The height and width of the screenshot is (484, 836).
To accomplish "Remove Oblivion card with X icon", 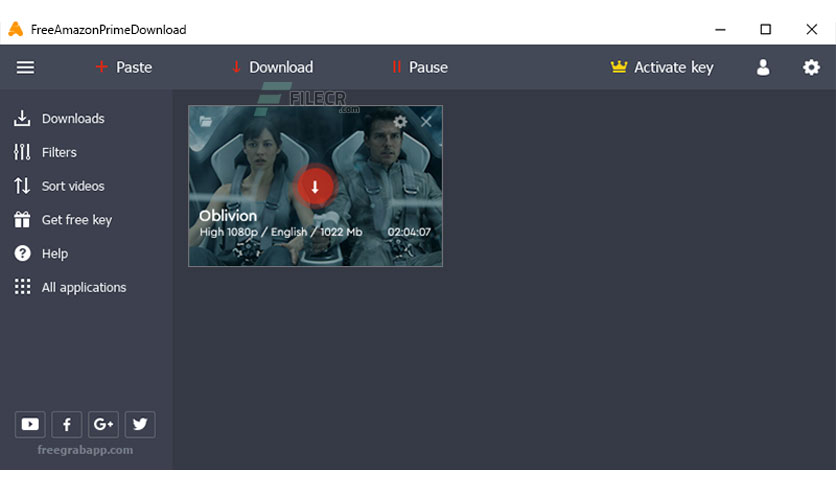I will coord(426,122).
